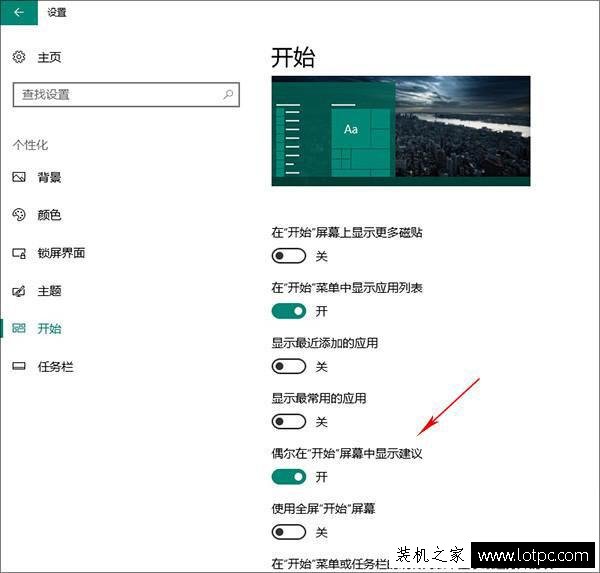600x573 pixels.
Task: Focus the 查找设置 search field
Action: coord(126,94)
